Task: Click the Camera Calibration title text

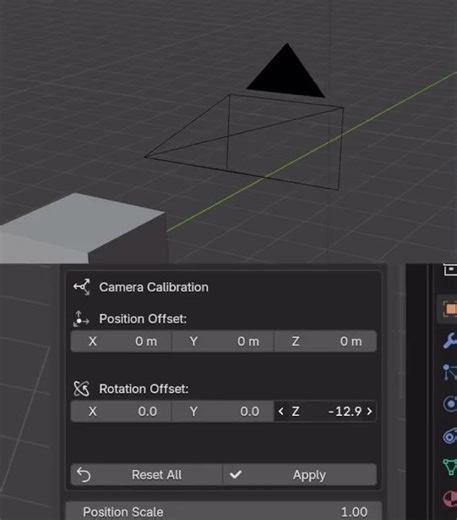Action: 154,287
